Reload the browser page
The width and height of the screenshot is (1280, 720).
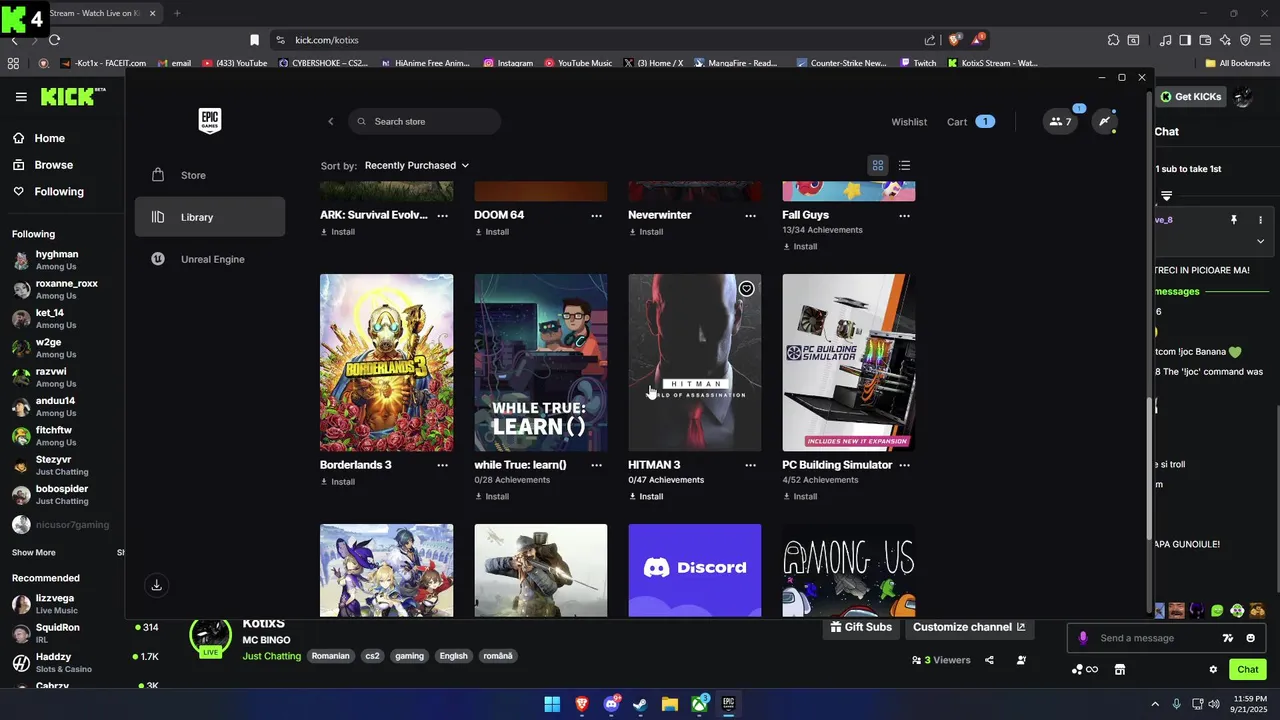[54, 40]
